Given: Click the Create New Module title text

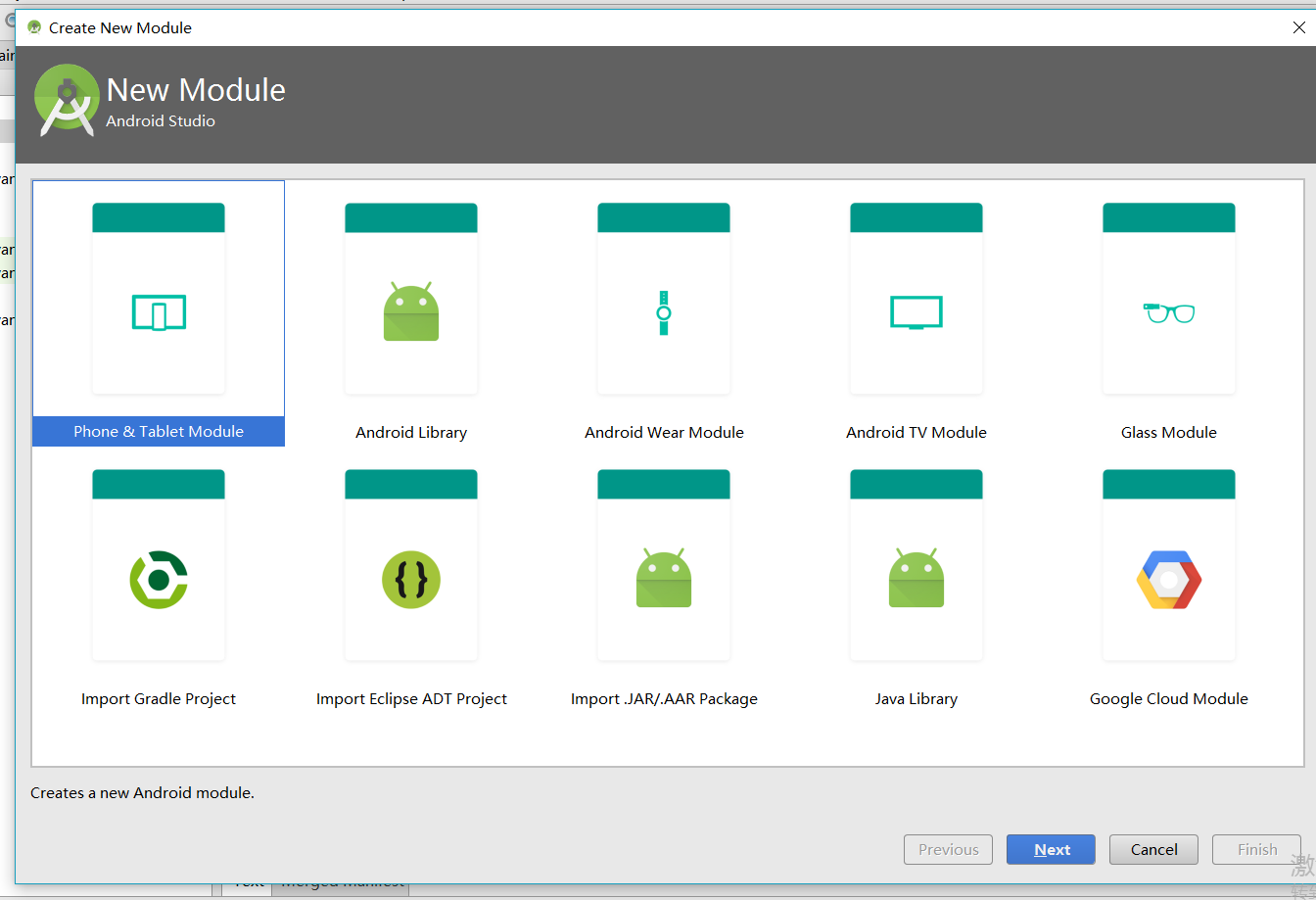Looking at the screenshot, I should [x=120, y=28].
